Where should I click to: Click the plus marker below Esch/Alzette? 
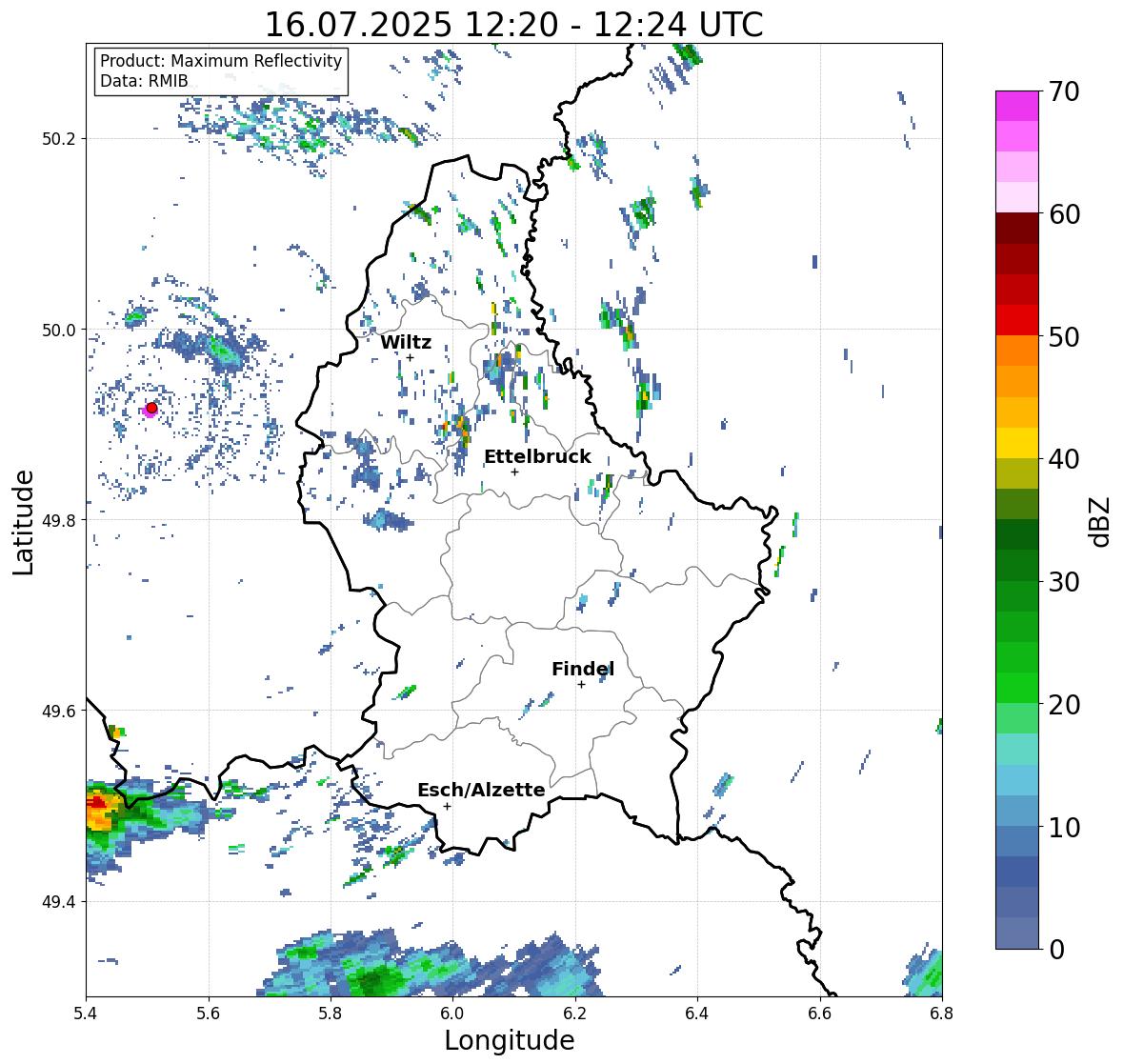point(447,806)
